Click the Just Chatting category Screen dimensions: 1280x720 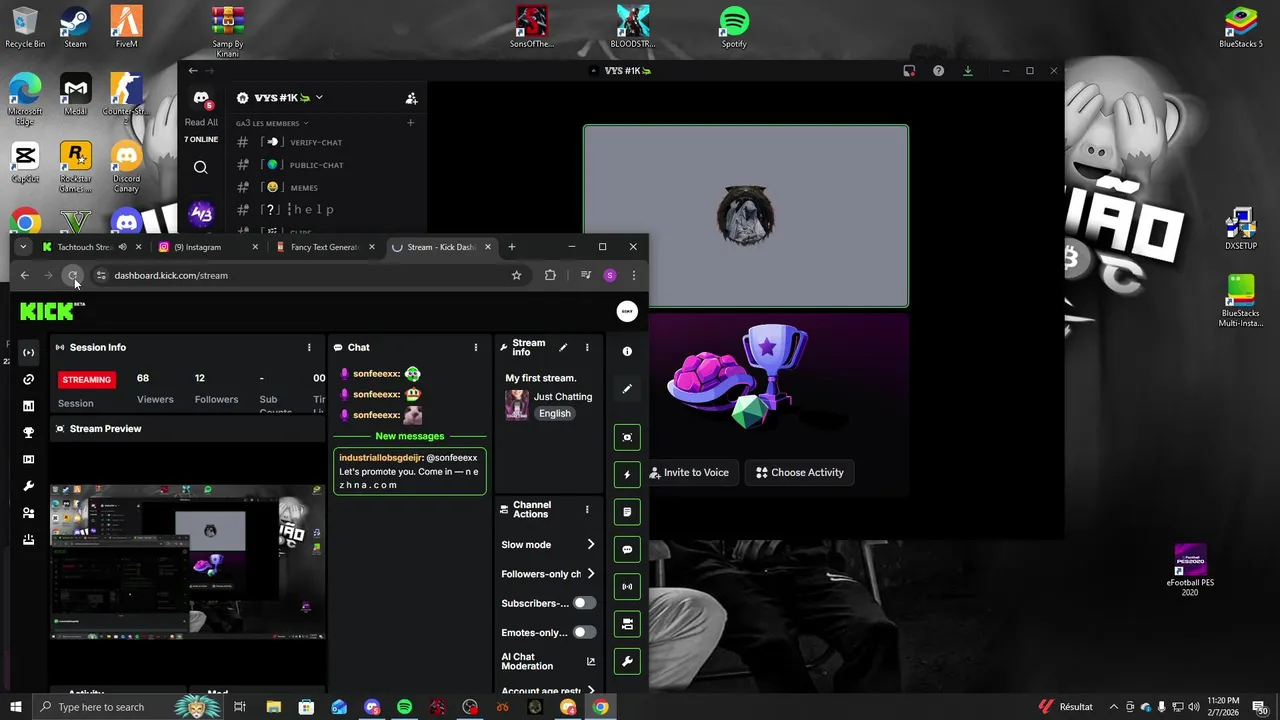click(562, 396)
